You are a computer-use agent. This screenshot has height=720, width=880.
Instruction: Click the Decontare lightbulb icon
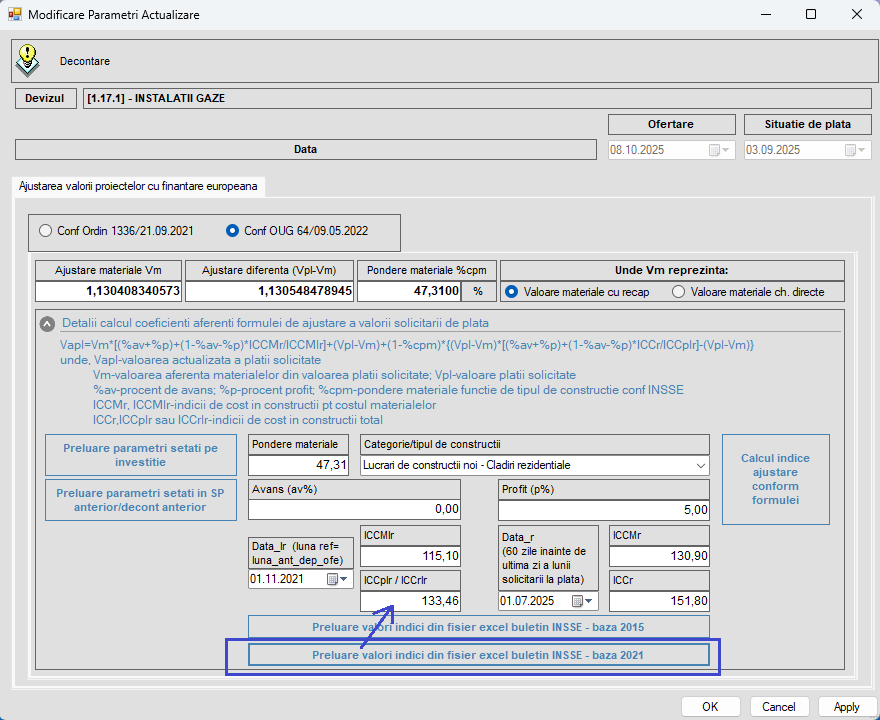pyautogui.click(x=27, y=61)
